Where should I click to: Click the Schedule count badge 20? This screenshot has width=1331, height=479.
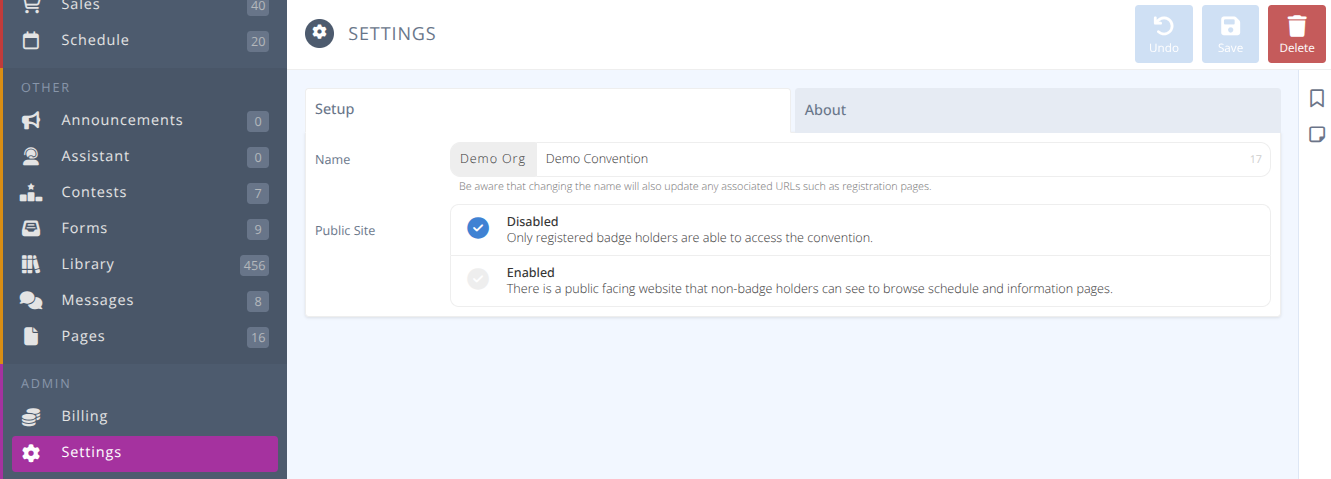pyautogui.click(x=258, y=41)
